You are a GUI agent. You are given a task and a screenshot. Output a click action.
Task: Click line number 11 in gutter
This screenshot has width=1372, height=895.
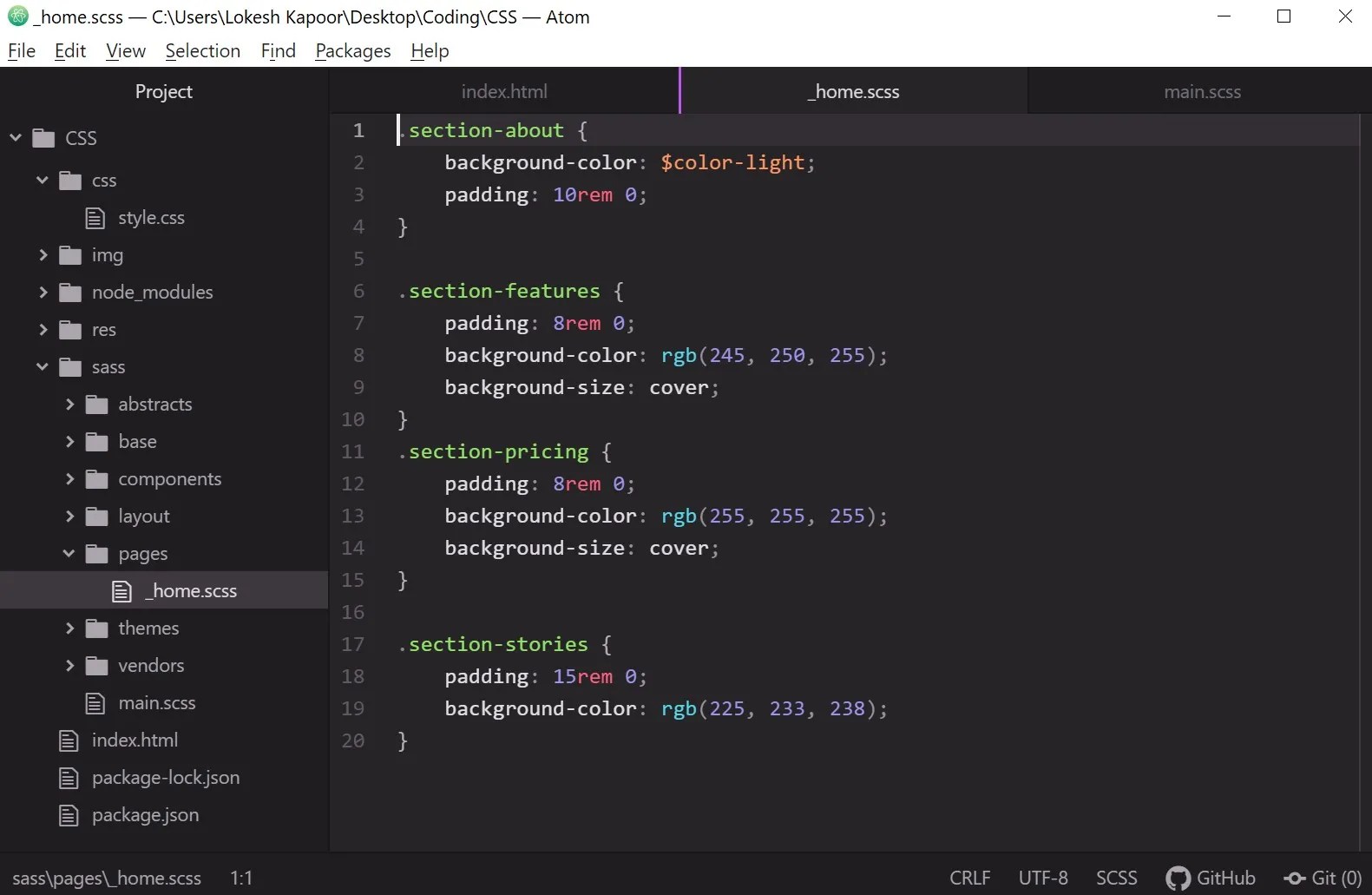point(352,451)
